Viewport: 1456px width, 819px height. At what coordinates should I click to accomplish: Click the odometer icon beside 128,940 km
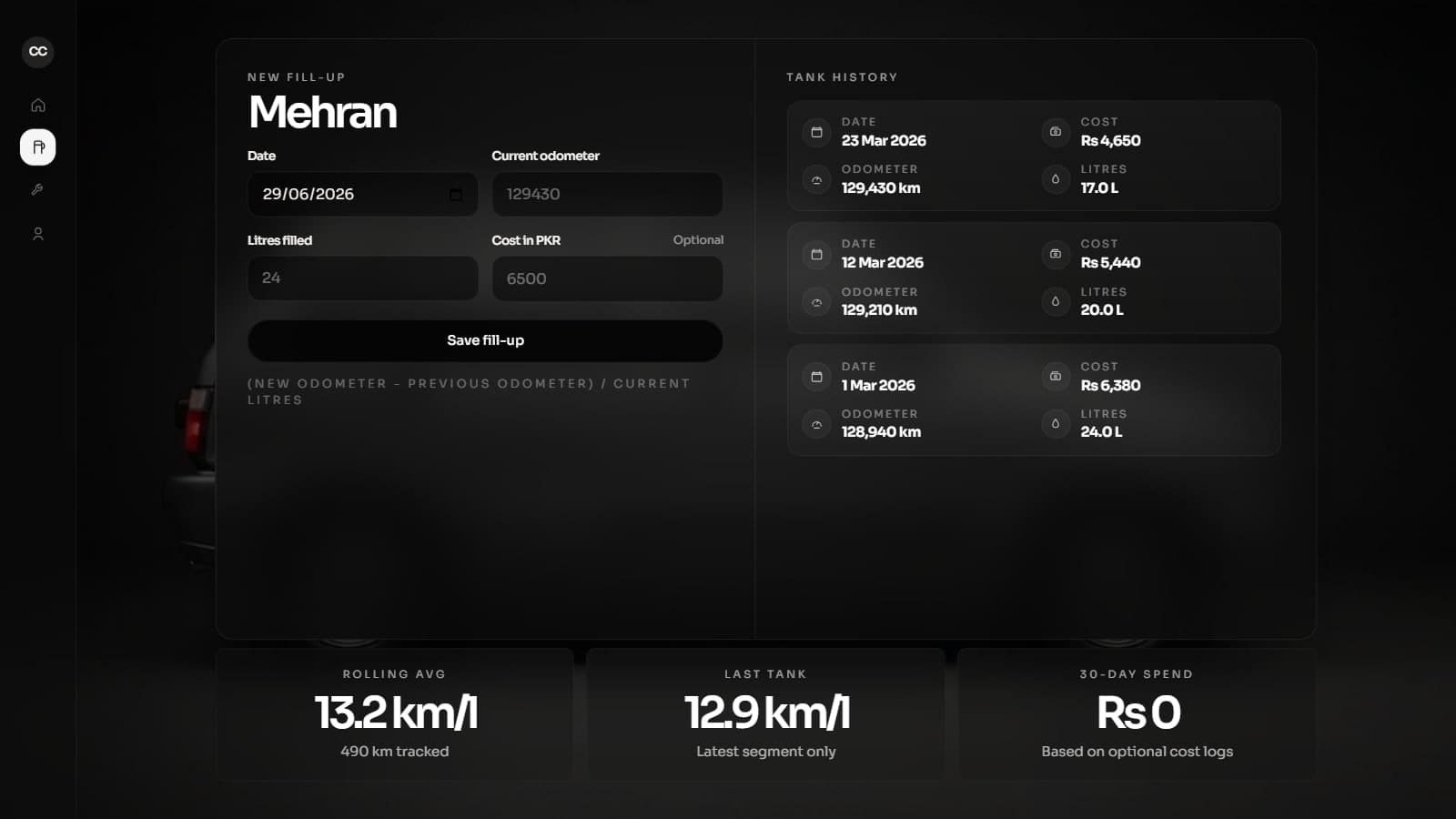click(x=816, y=424)
